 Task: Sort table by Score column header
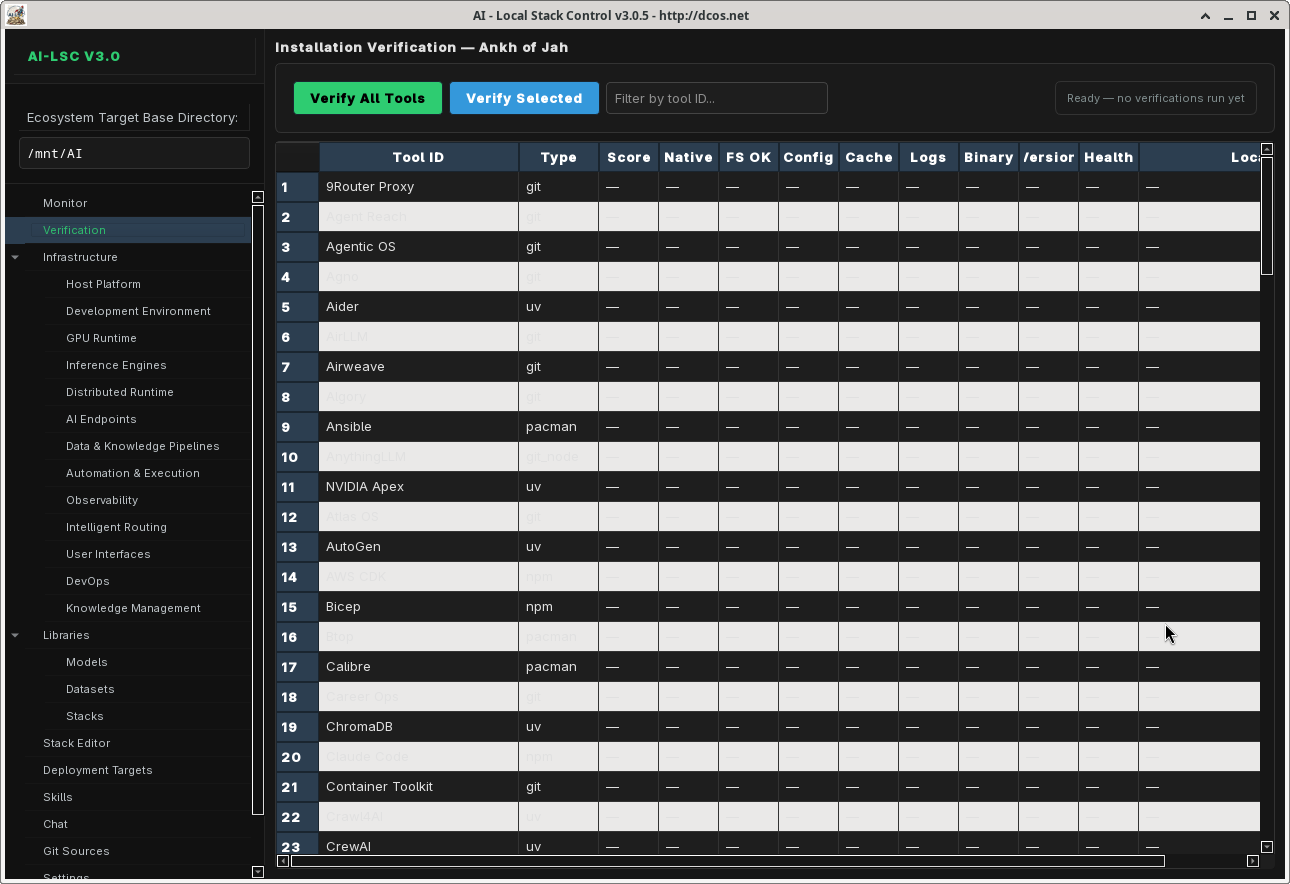pos(629,157)
